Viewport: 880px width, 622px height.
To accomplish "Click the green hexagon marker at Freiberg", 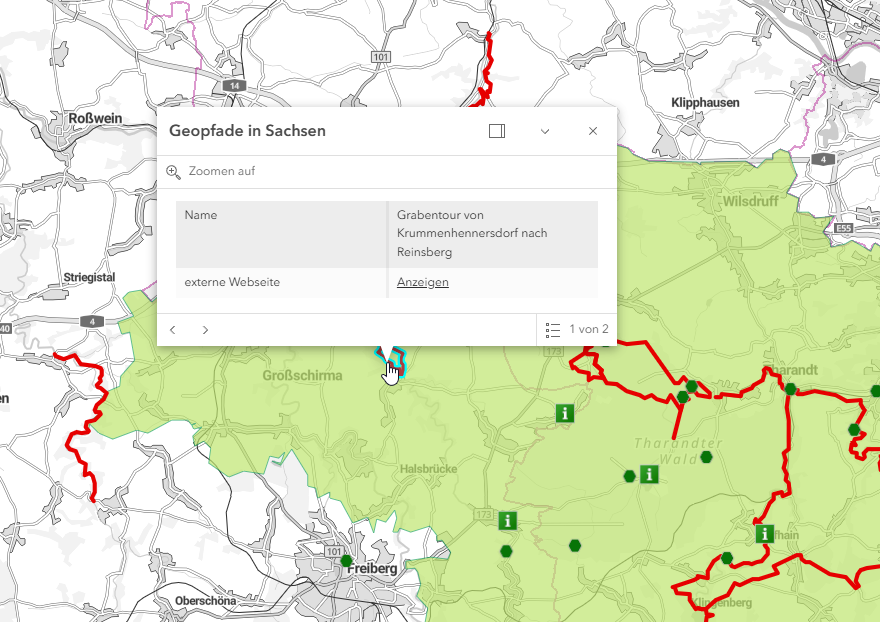I will [x=346, y=562].
